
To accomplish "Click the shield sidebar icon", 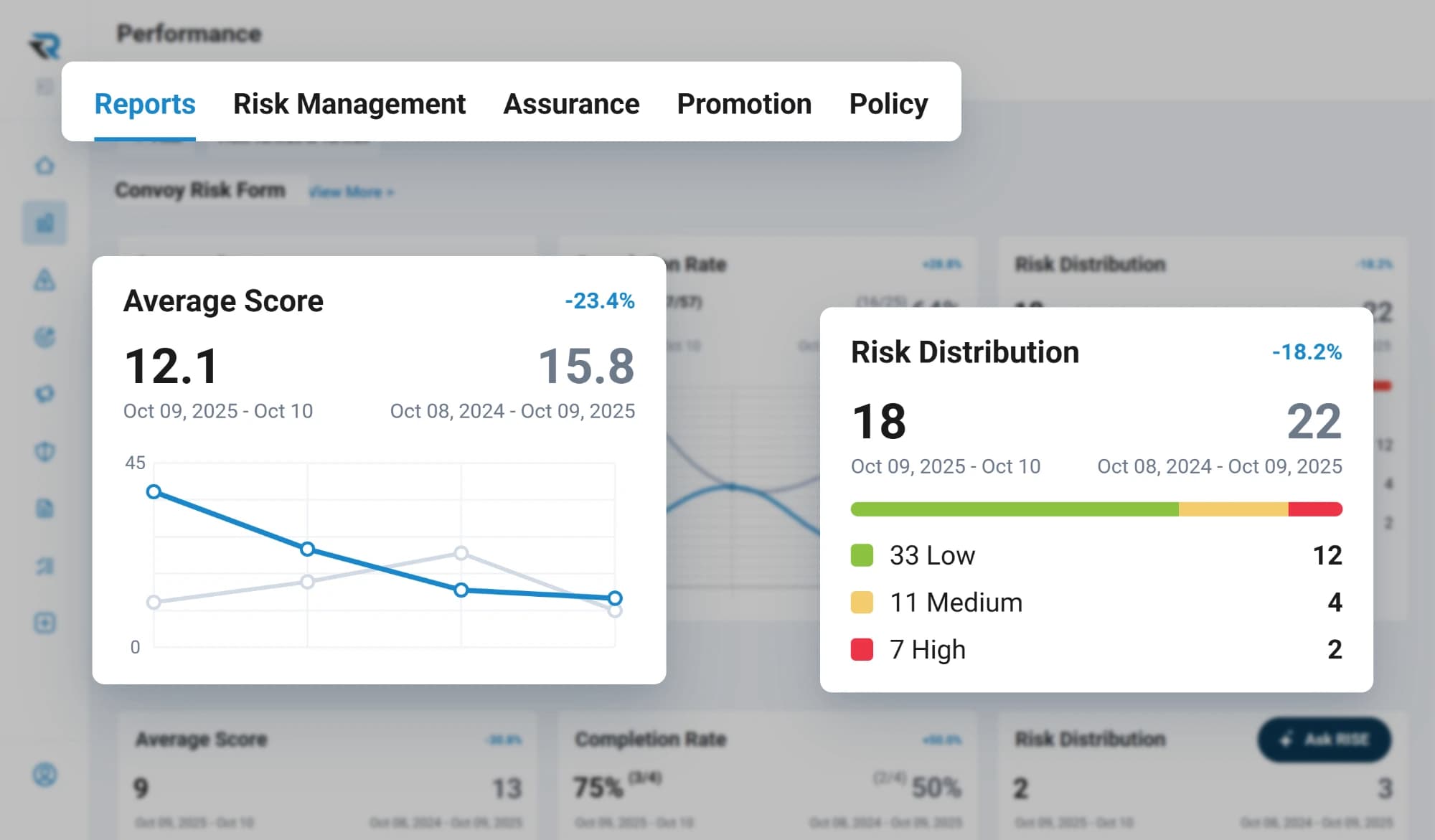I will [44, 451].
